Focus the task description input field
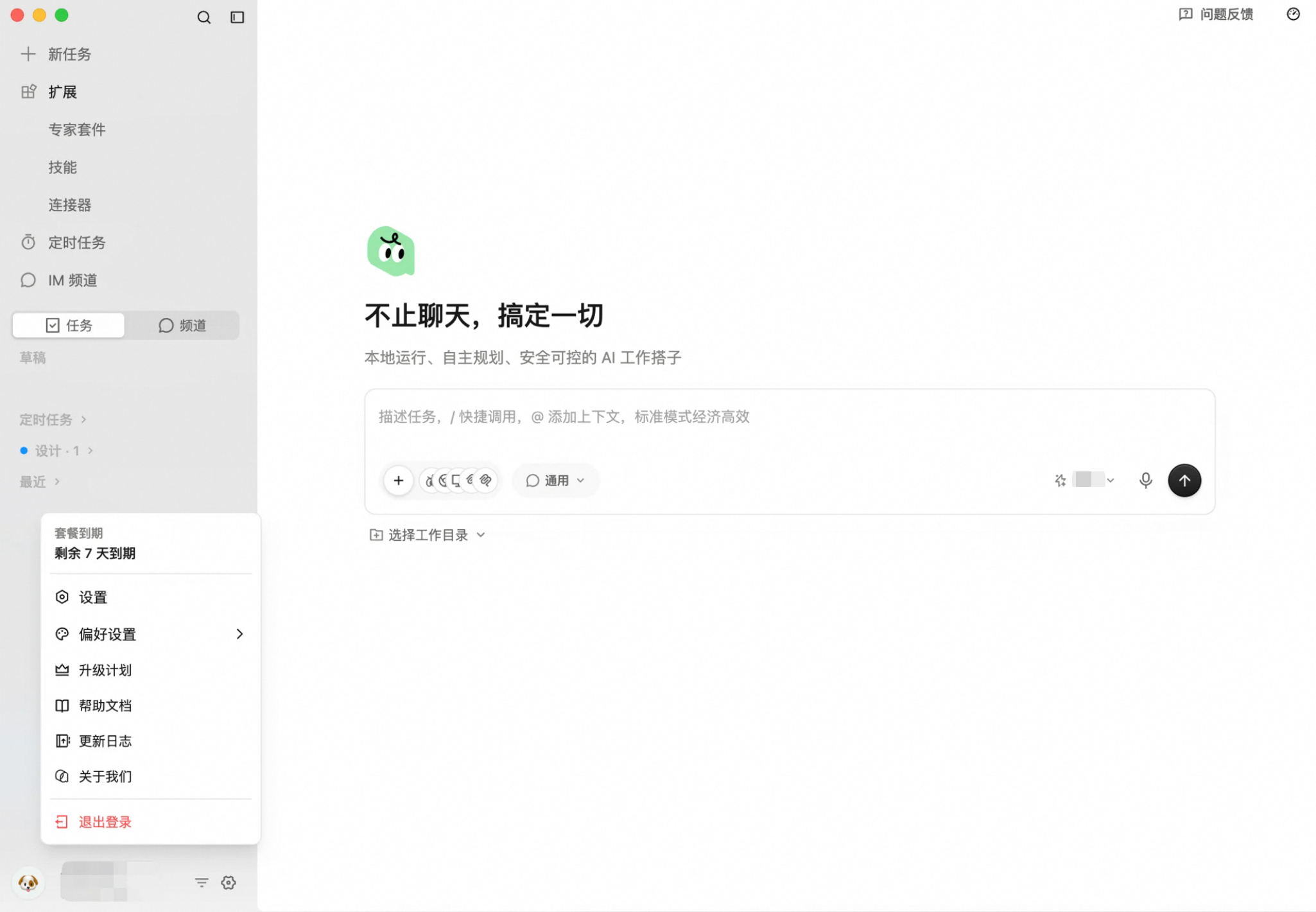Image resolution: width=1316 pixels, height=912 pixels. (789, 417)
